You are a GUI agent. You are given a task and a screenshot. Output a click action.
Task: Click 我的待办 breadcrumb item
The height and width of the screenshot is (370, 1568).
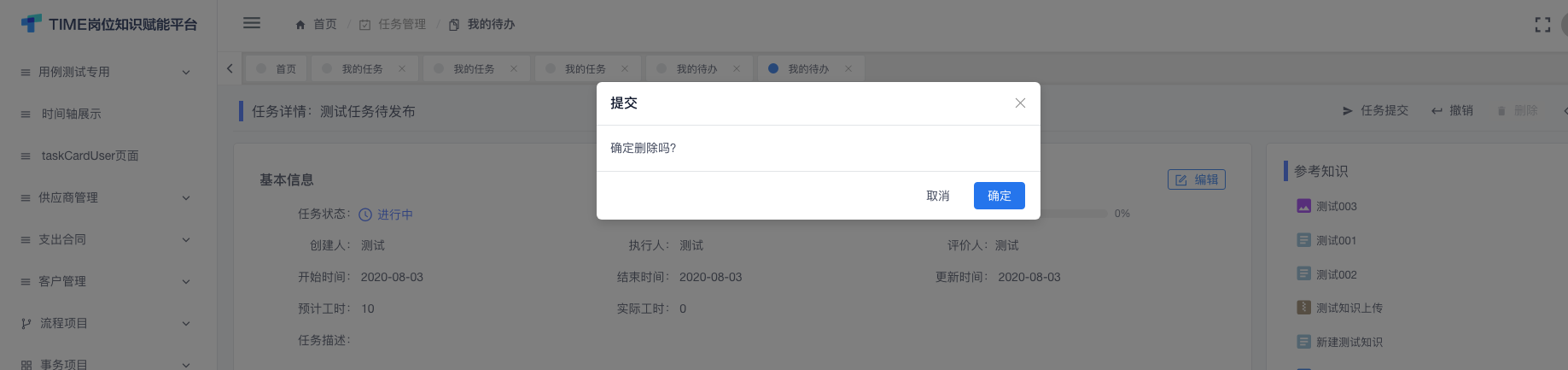[482, 25]
